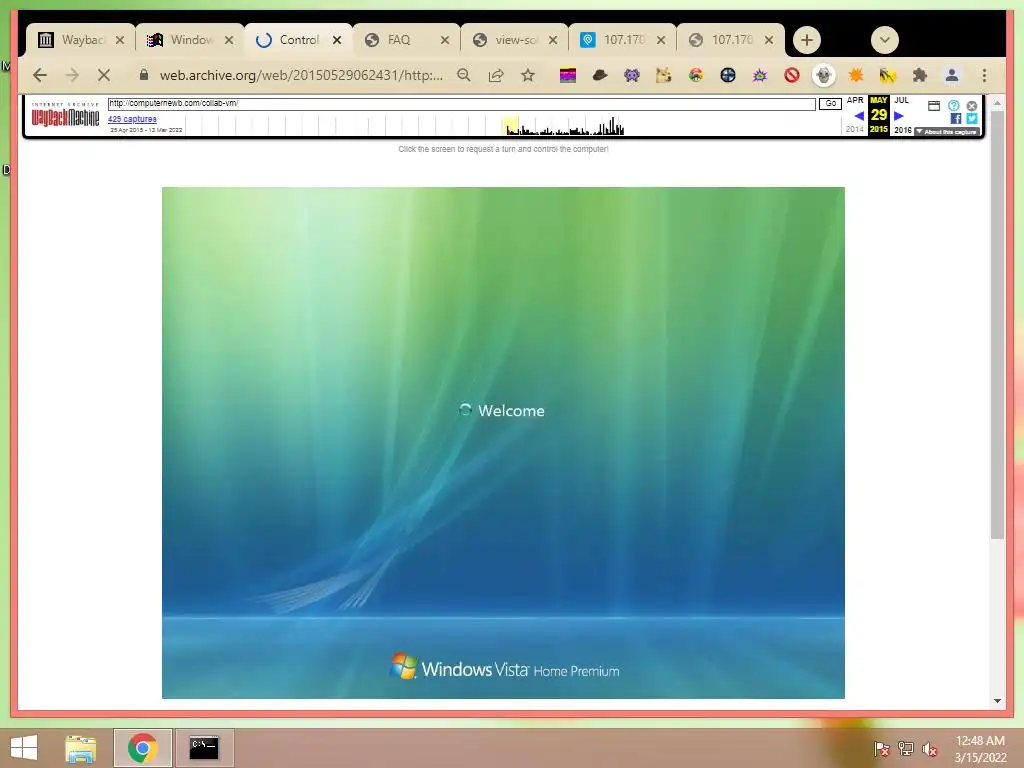The width and height of the screenshot is (1024, 768).
Task: Open the Windows Start button
Action: click(24, 748)
